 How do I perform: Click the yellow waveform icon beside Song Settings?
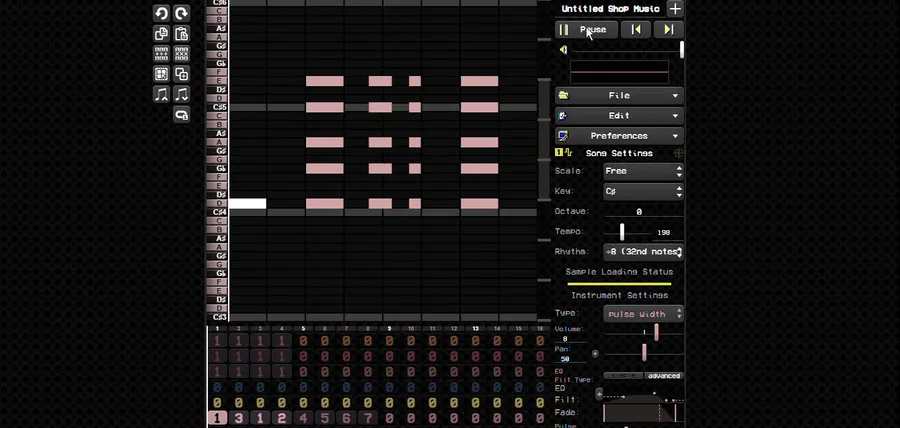pos(568,153)
